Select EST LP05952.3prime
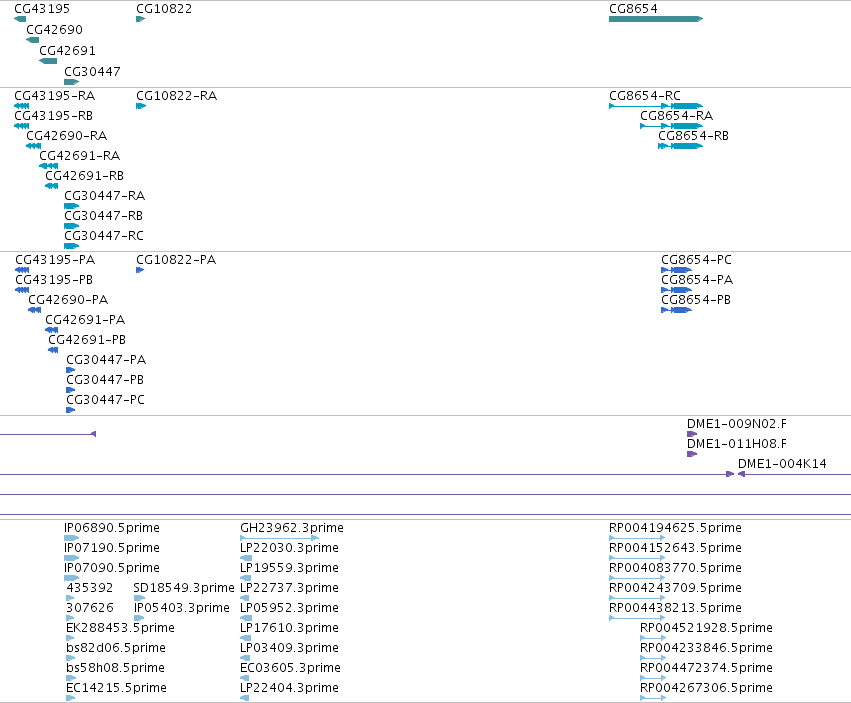851x703 pixels. pyautogui.click(x=289, y=608)
